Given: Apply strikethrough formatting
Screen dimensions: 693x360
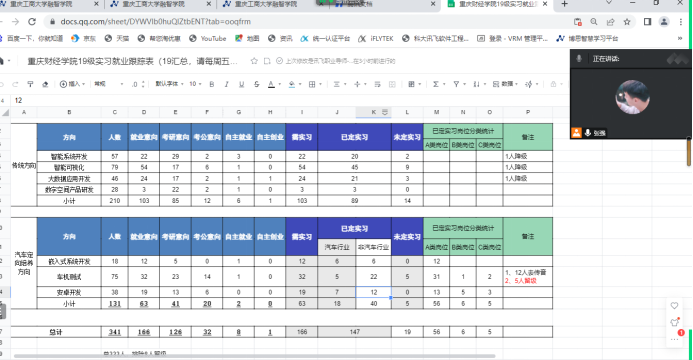Looking at the screenshot, I should (x=256, y=84).
